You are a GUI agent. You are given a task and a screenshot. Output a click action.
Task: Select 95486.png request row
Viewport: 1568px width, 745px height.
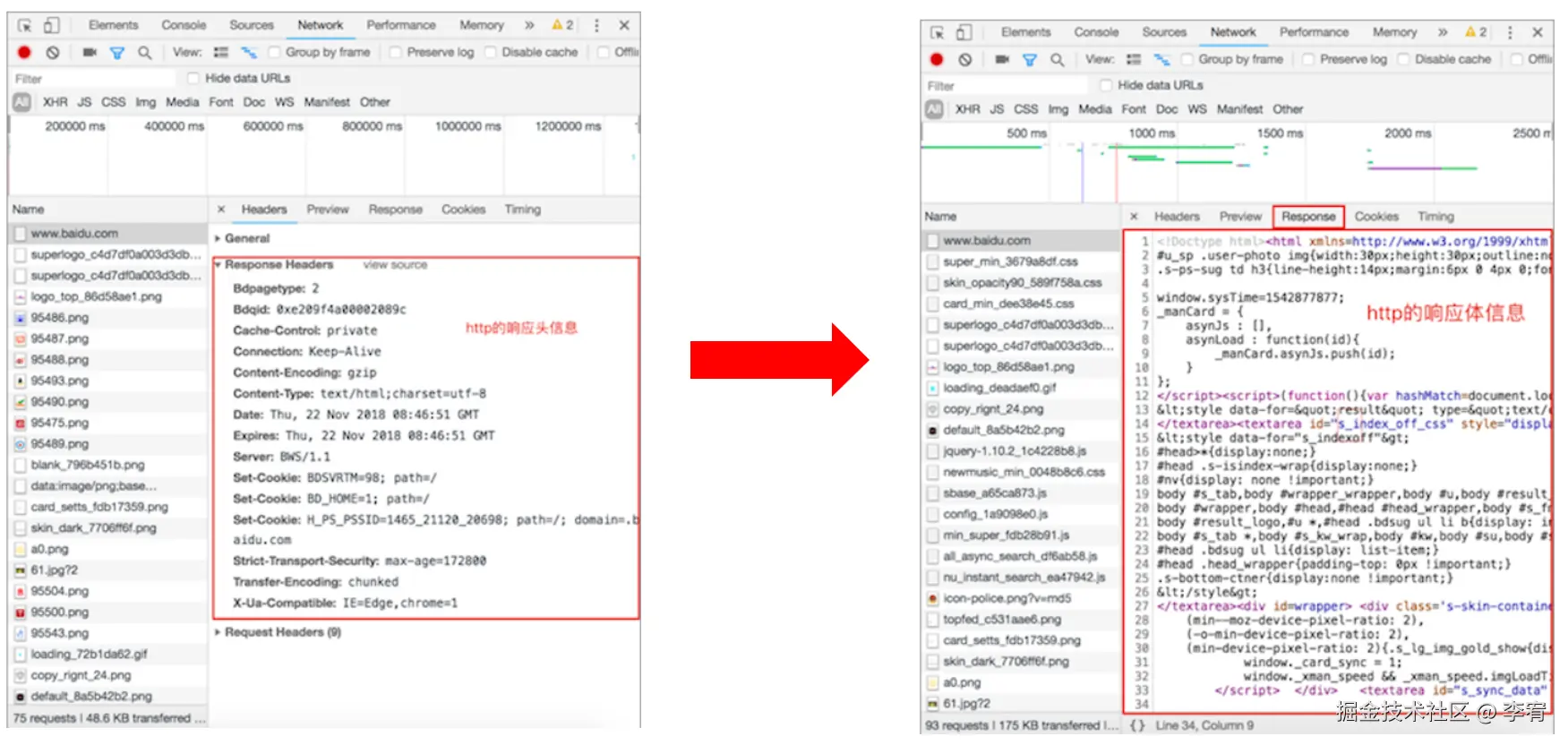(108, 317)
